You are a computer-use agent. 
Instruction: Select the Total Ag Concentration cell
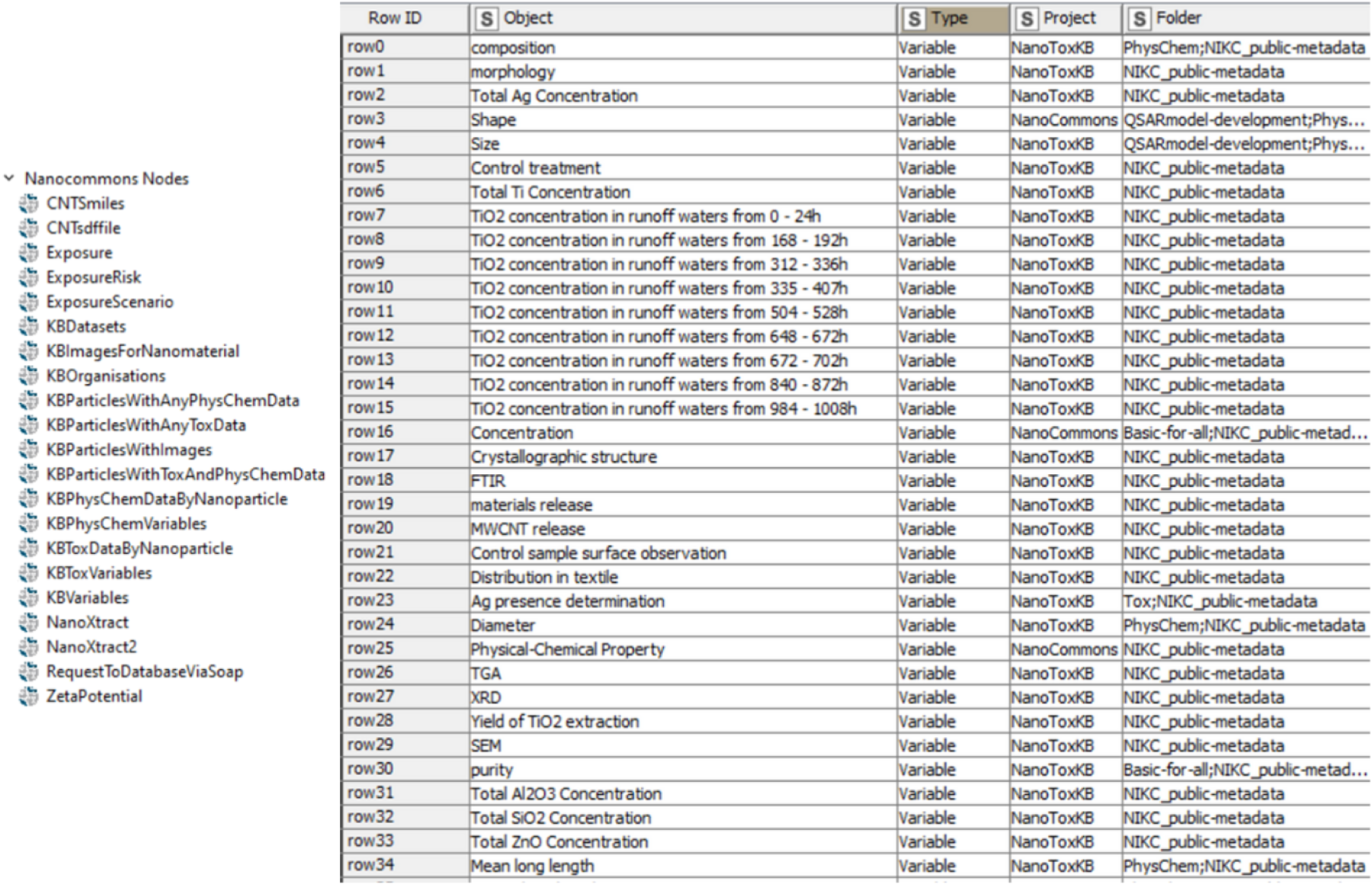click(683, 96)
